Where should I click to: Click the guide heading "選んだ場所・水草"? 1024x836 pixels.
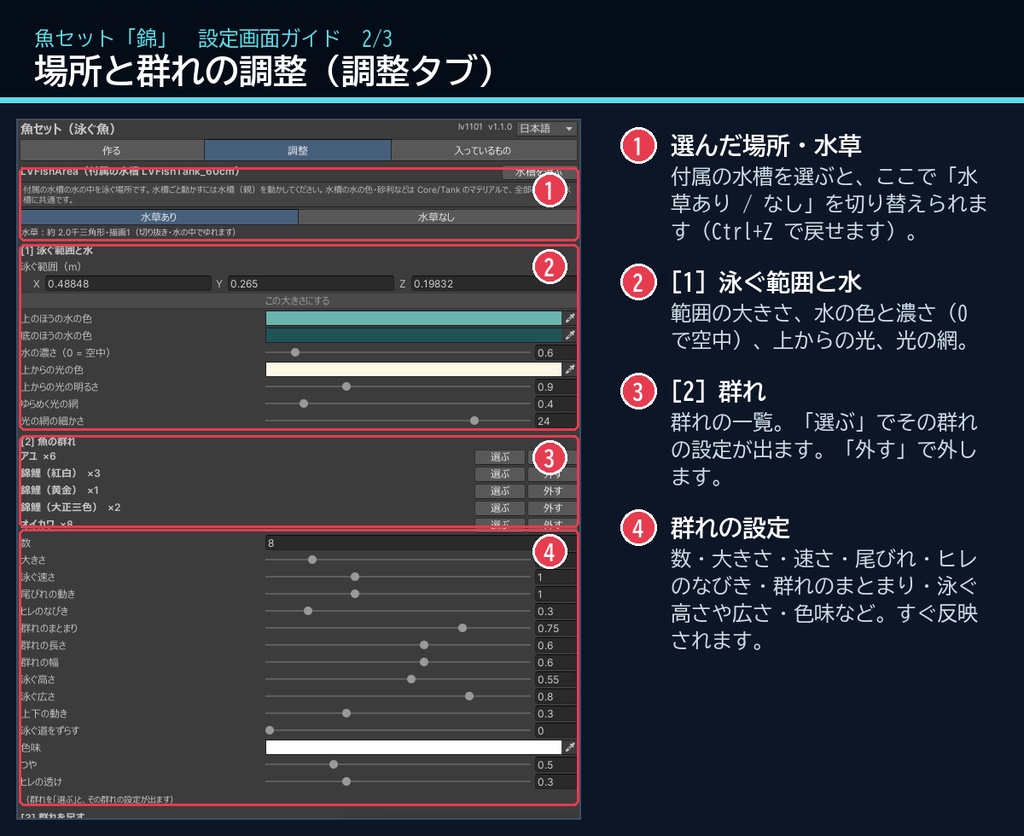766,145
